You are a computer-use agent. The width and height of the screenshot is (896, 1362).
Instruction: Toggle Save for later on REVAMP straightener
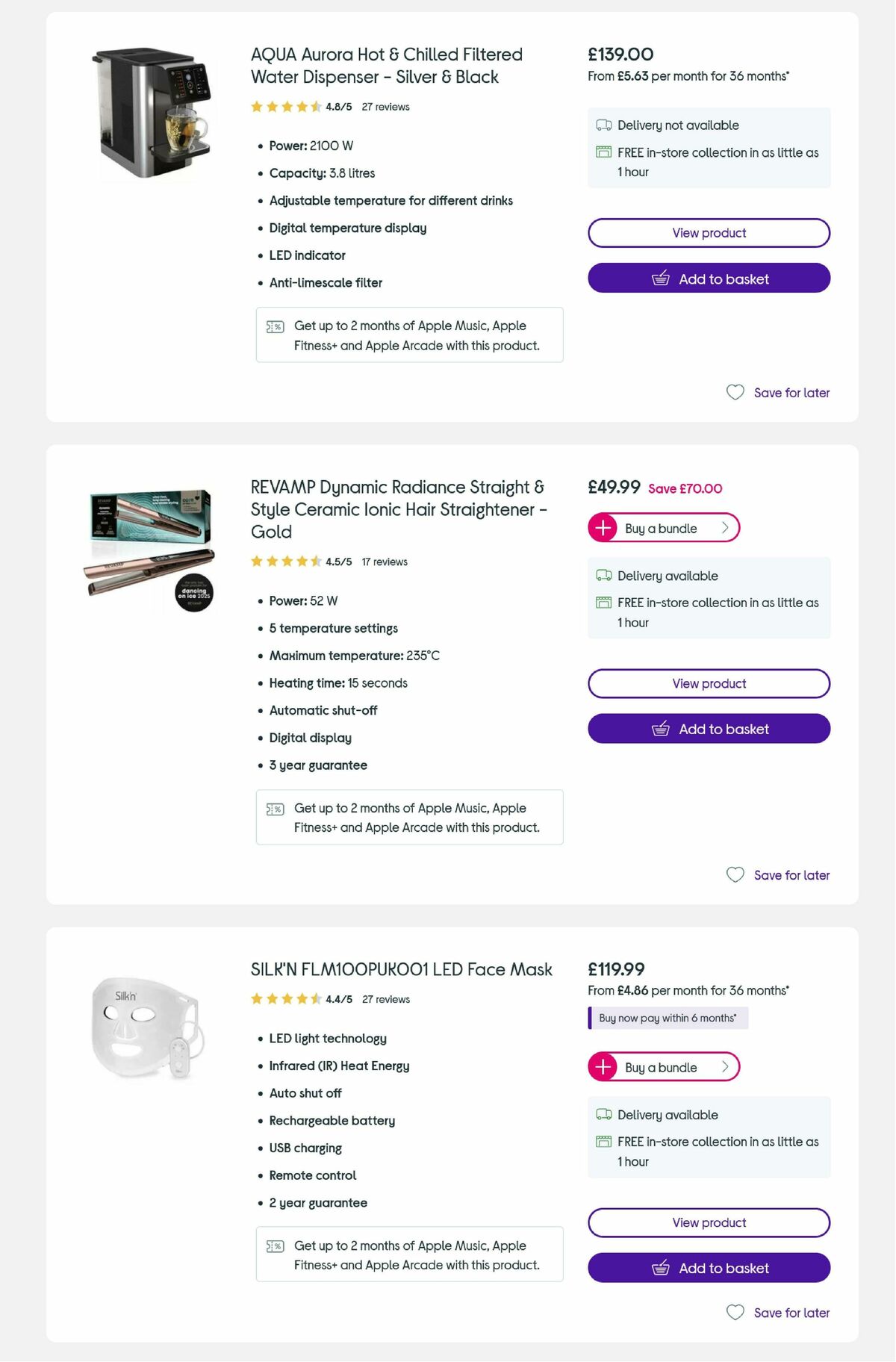[777, 874]
